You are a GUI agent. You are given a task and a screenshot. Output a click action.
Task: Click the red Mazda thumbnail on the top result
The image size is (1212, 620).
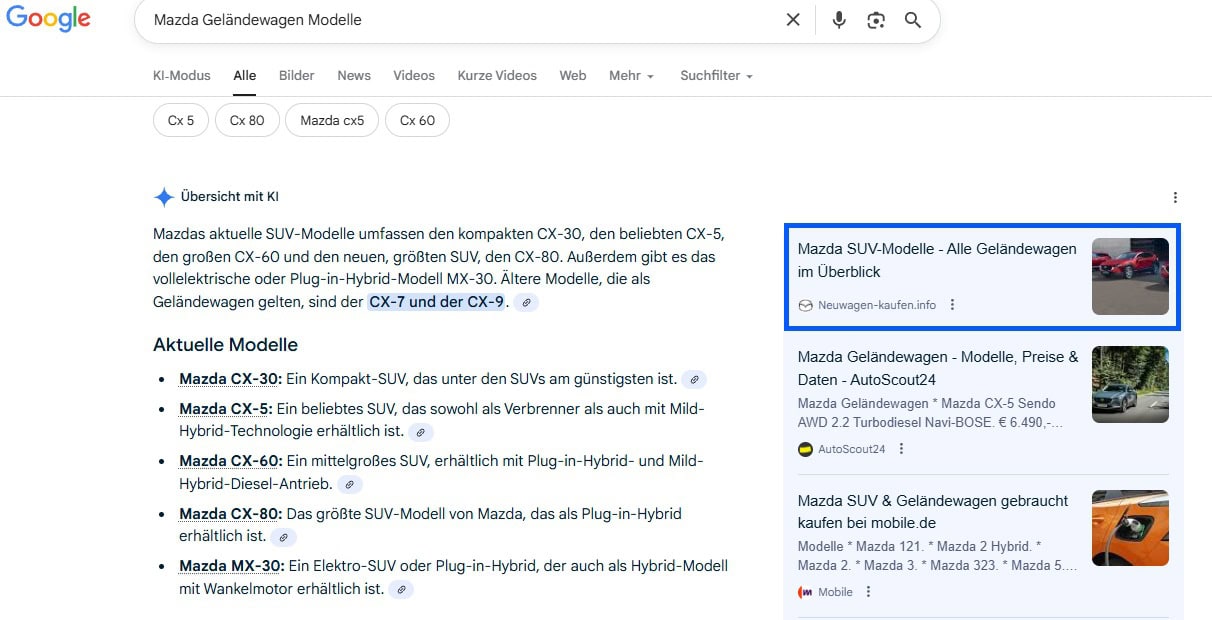coord(1130,277)
